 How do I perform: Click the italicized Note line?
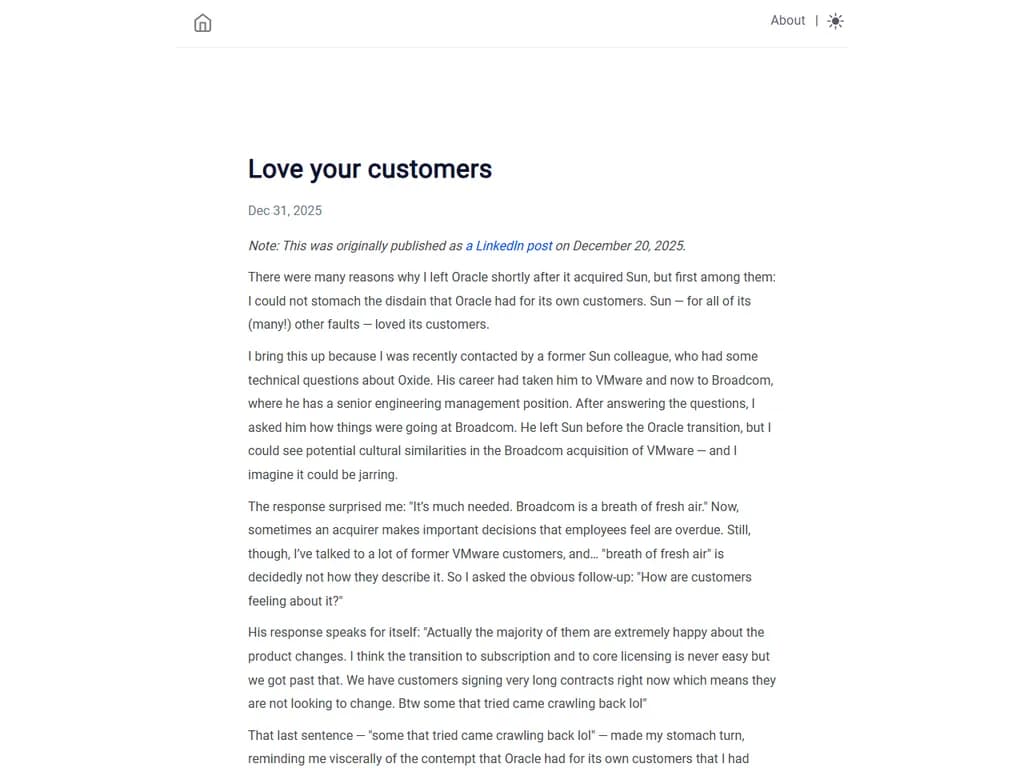466,245
